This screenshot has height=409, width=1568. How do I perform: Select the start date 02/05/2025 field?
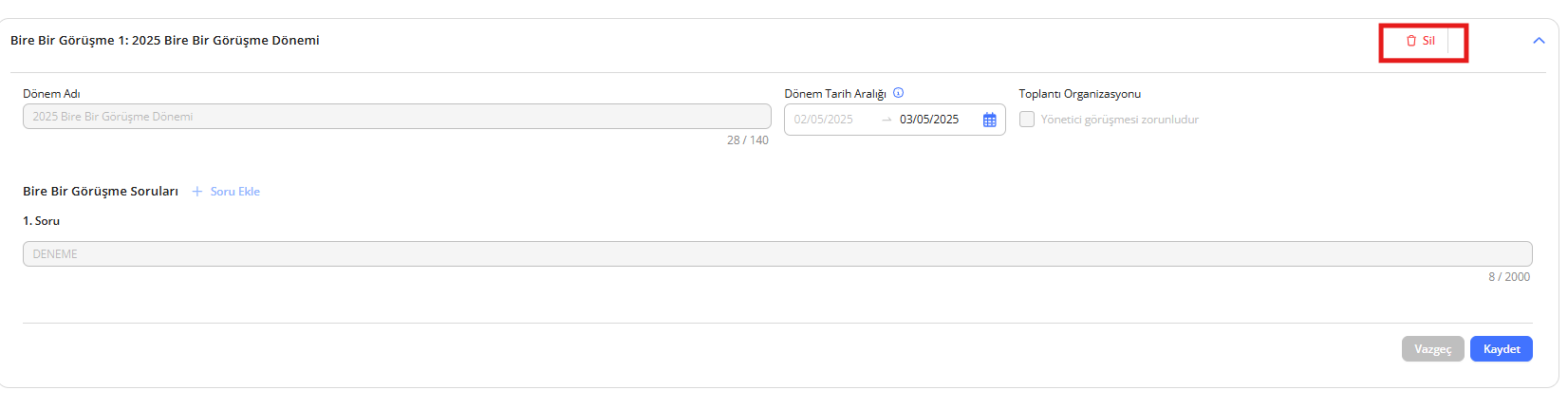[x=824, y=120]
